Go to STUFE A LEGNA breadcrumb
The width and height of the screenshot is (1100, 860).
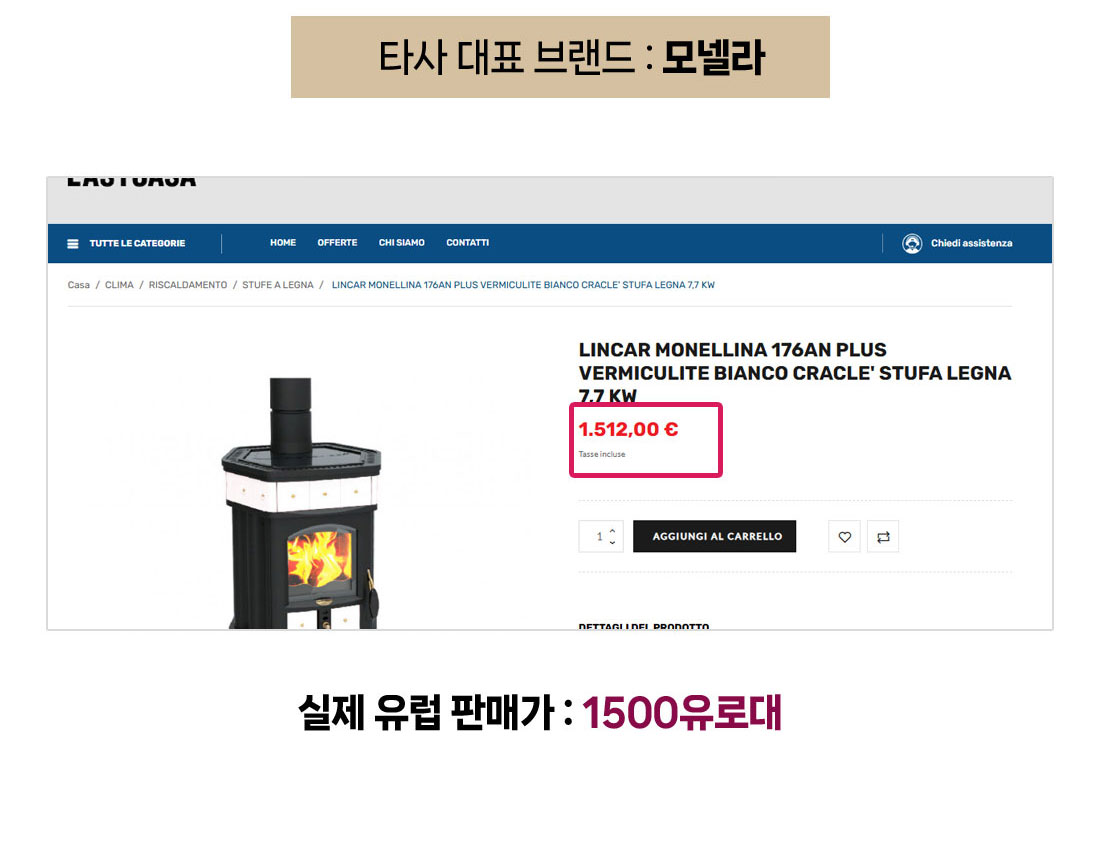[278, 285]
